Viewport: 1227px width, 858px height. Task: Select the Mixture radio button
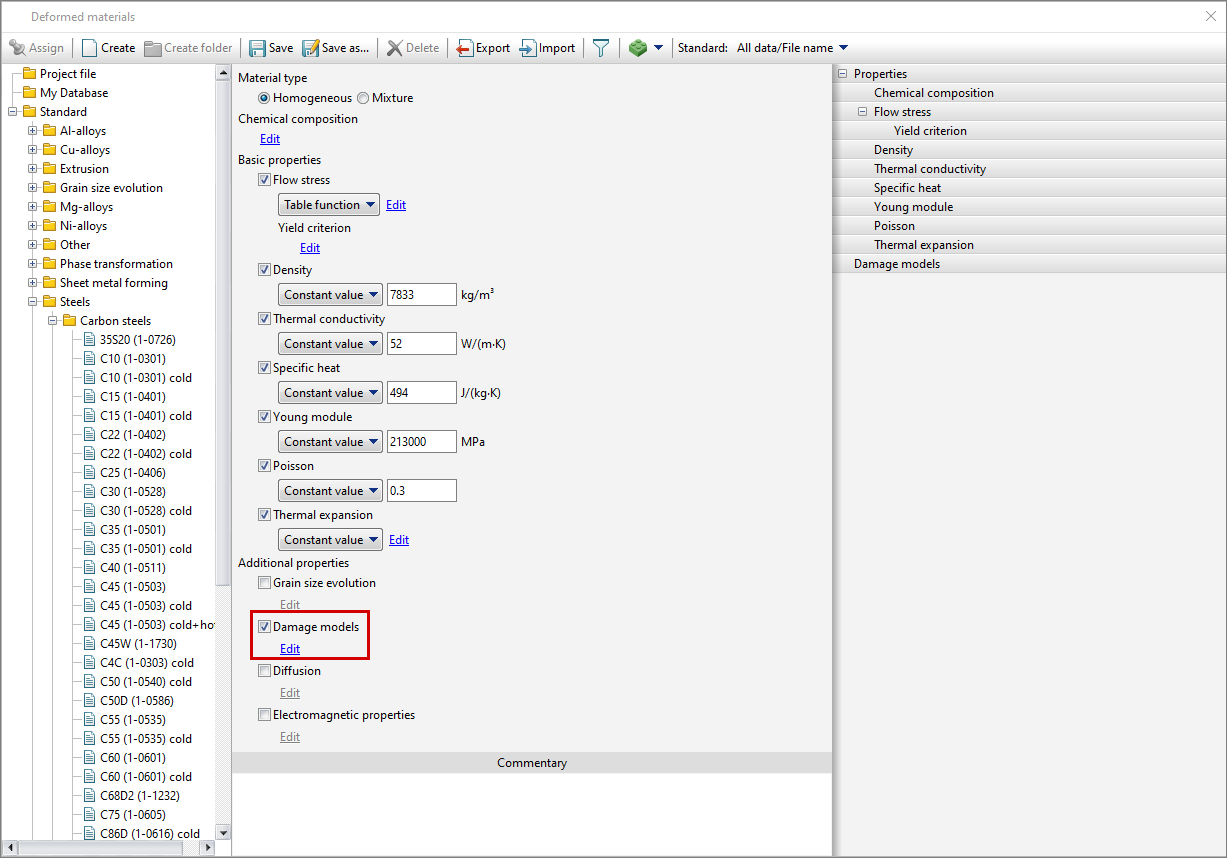pos(363,98)
